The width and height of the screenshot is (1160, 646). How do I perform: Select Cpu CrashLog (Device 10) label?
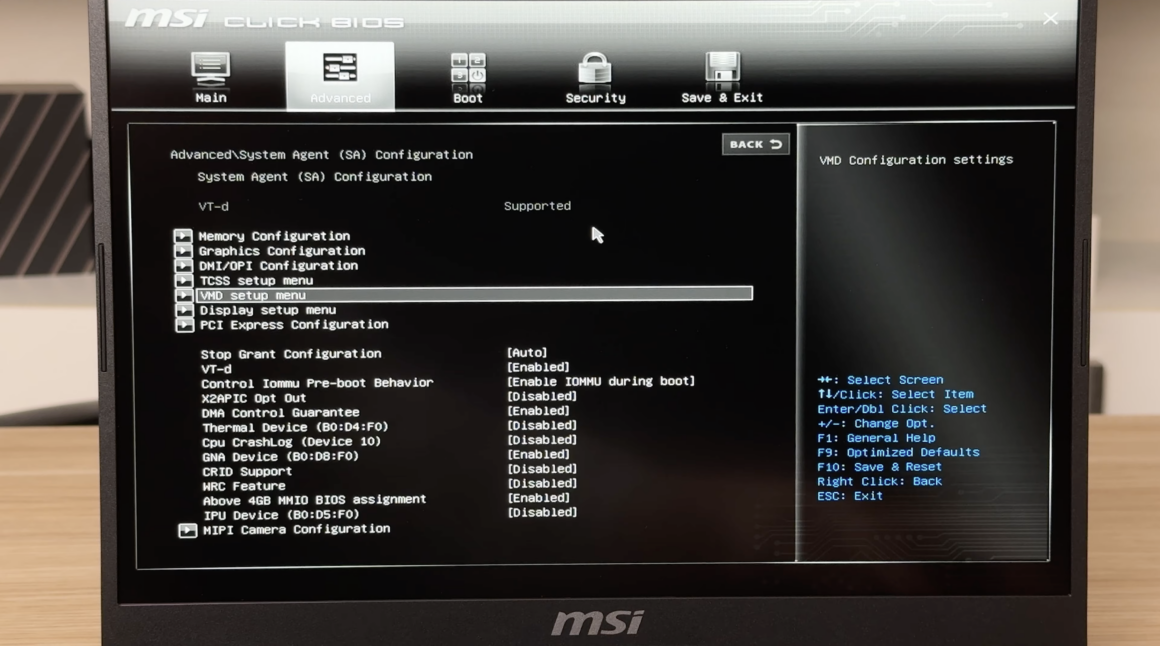(x=291, y=442)
